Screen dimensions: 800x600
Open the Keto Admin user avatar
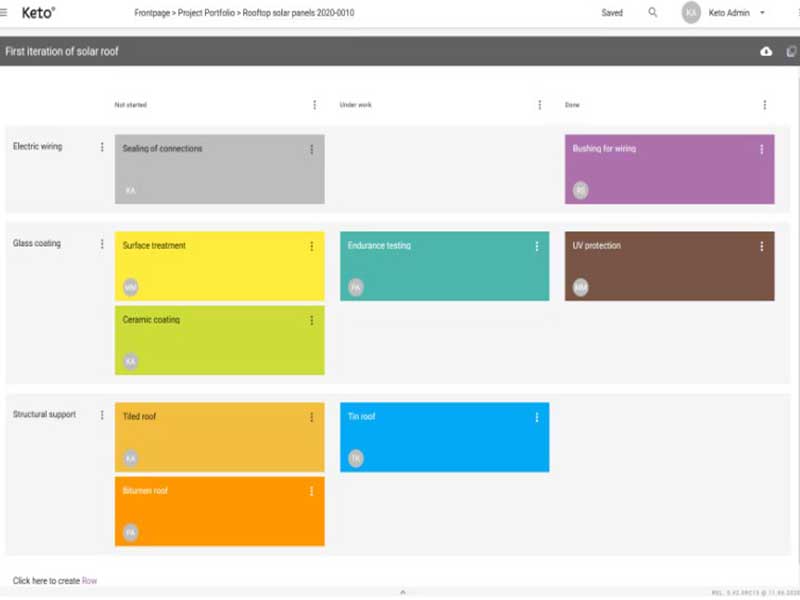coord(691,13)
